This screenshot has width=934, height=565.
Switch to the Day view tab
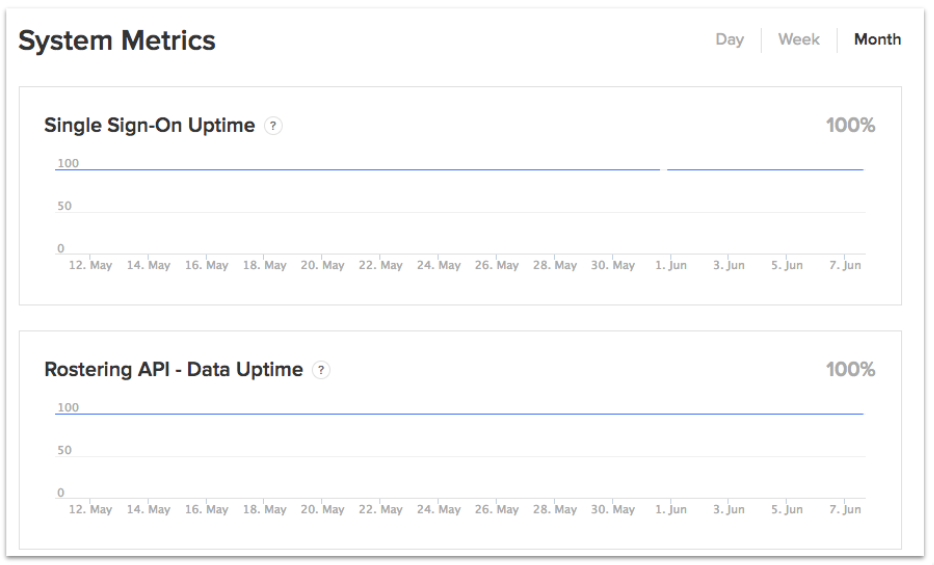729,40
